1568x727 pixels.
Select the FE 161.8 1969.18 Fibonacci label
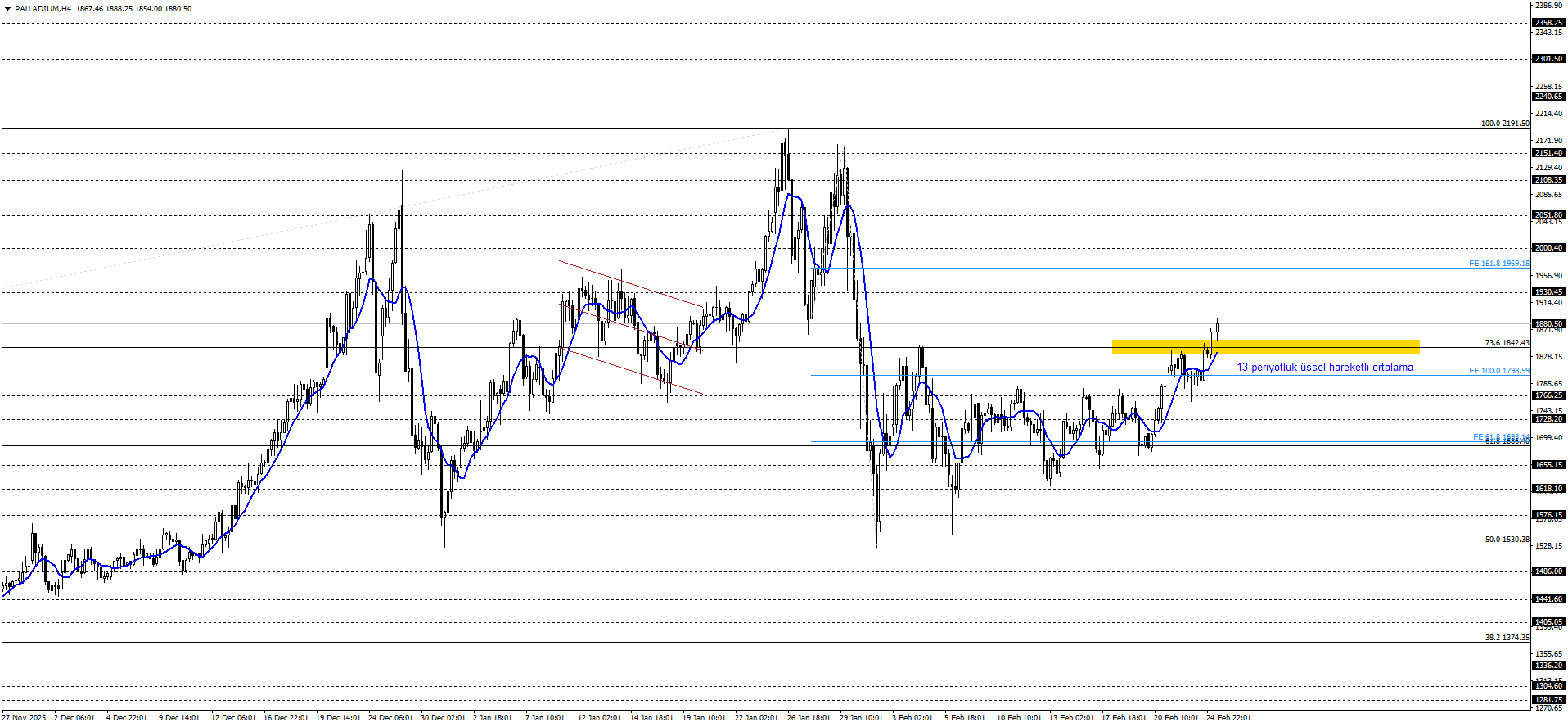[1498, 264]
